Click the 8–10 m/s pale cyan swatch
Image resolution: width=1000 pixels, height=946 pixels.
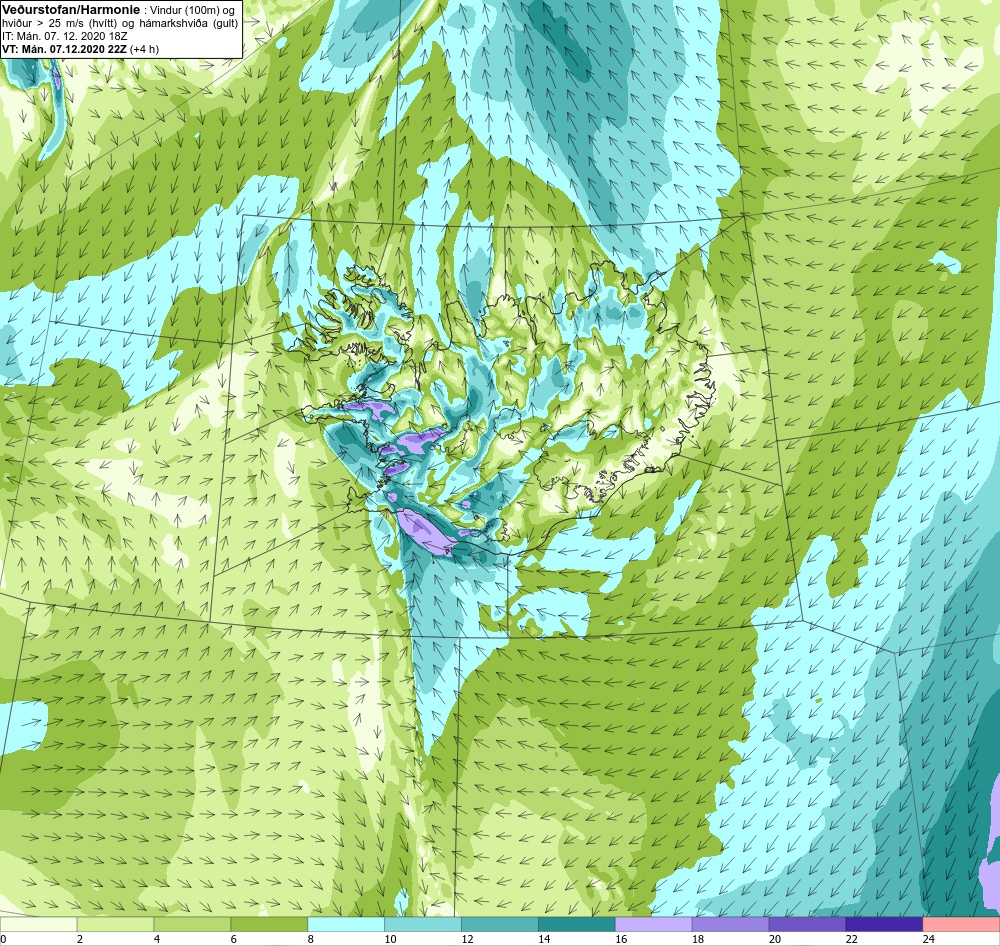pyautogui.click(x=346, y=924)
